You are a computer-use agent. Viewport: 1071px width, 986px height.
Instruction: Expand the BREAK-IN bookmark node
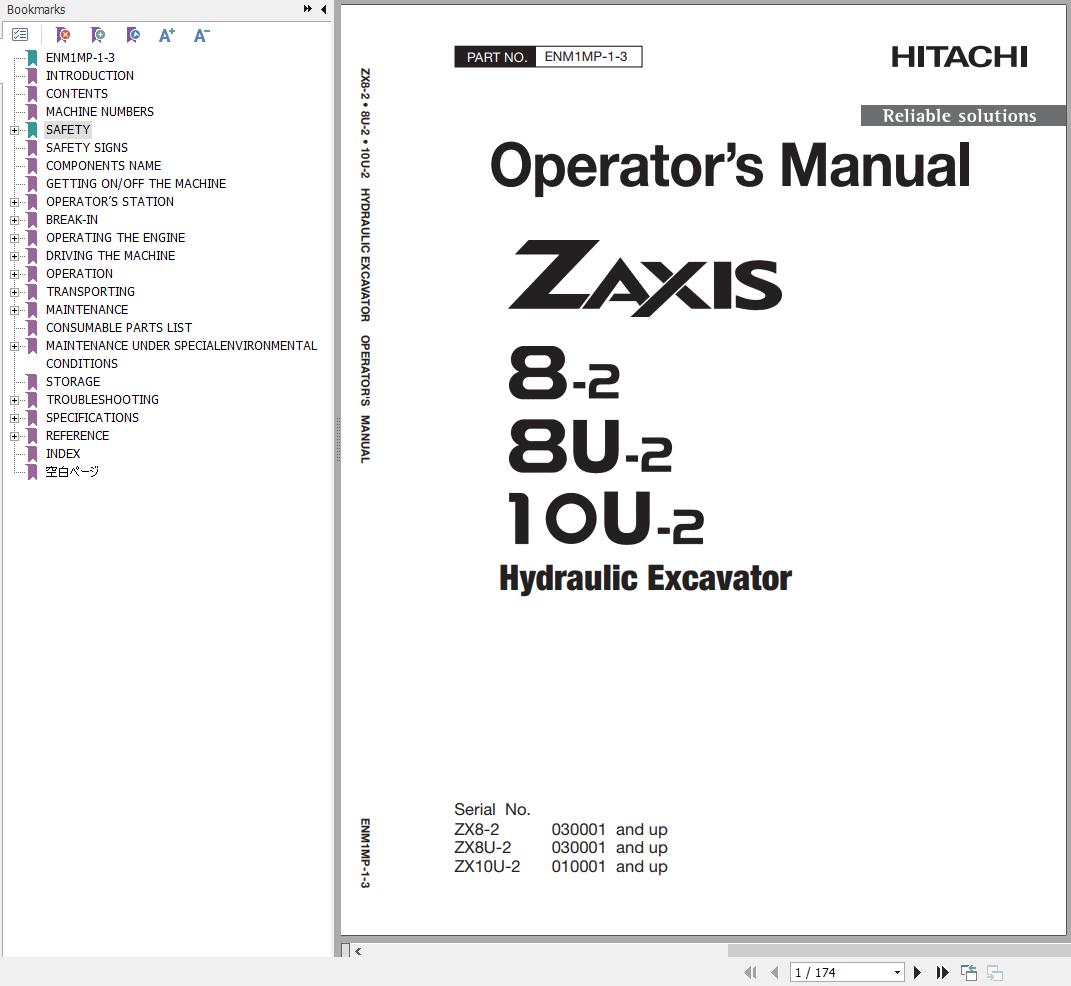pyautogui.click(x=14, y=220)
